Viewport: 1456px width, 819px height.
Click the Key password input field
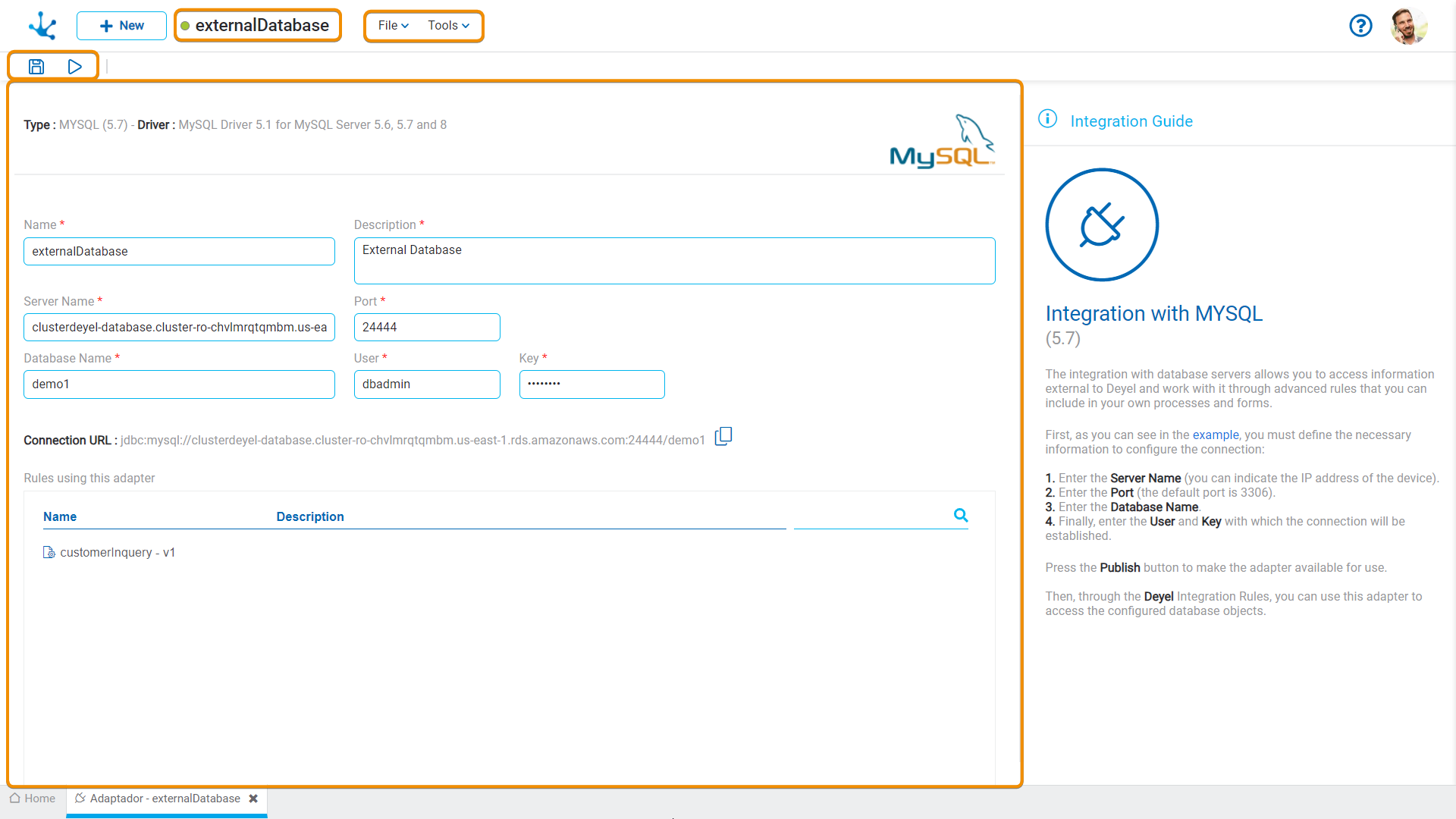point(591,384)
